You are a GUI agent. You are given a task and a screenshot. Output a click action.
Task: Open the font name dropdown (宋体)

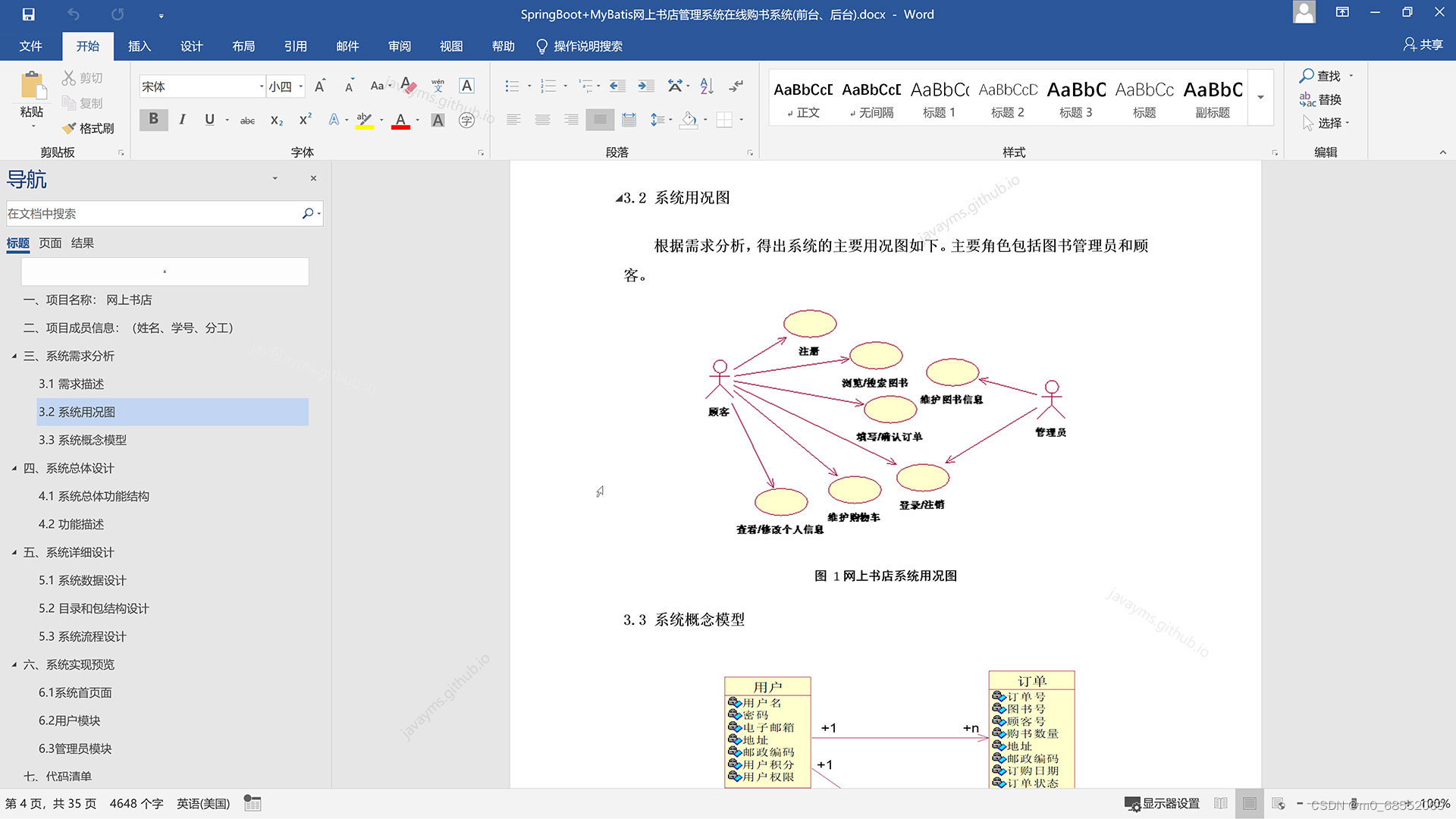coord(262,86)
